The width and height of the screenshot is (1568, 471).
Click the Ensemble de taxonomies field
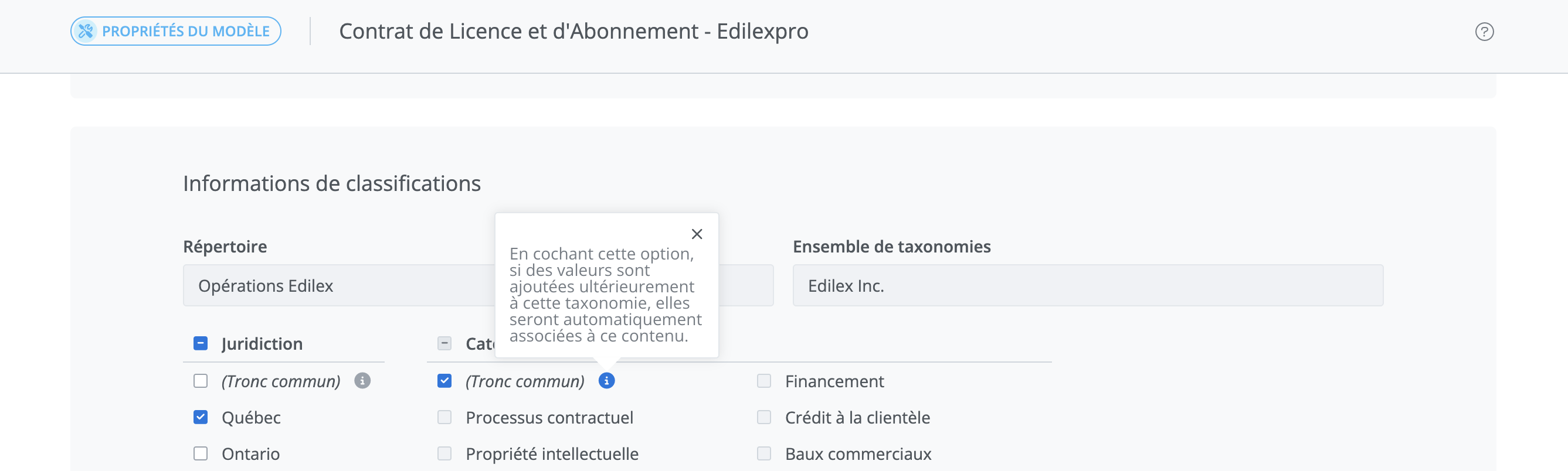click(1087, 286)
